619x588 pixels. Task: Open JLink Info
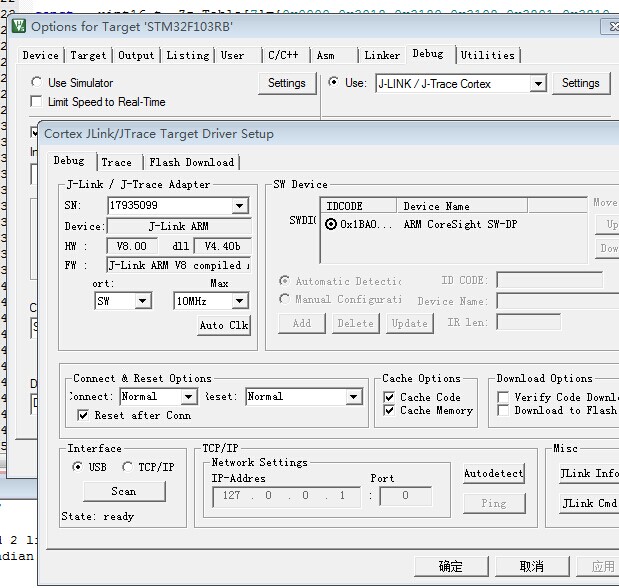tap(589, 473)
